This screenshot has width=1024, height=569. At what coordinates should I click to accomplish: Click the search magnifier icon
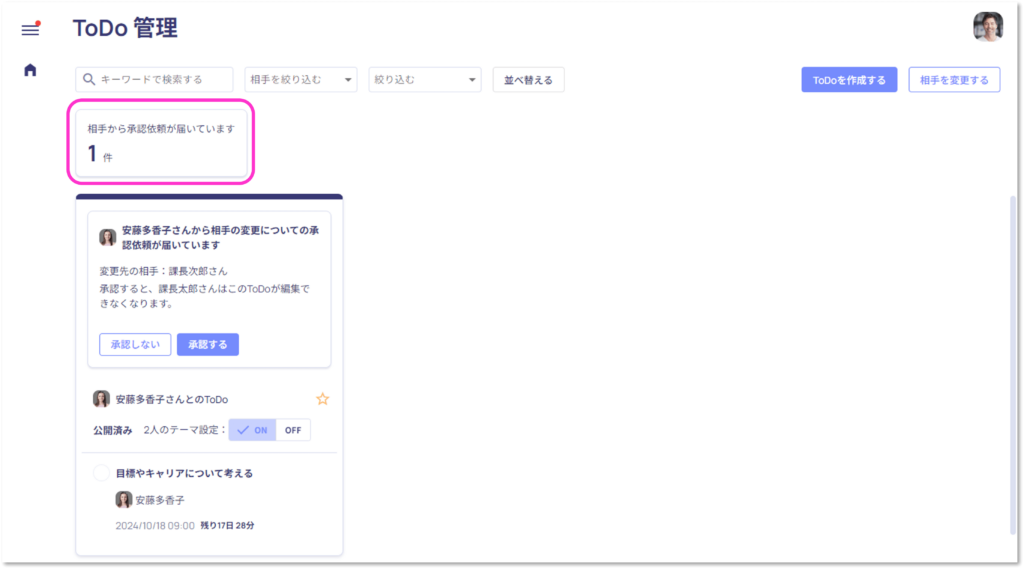(89, 80)
